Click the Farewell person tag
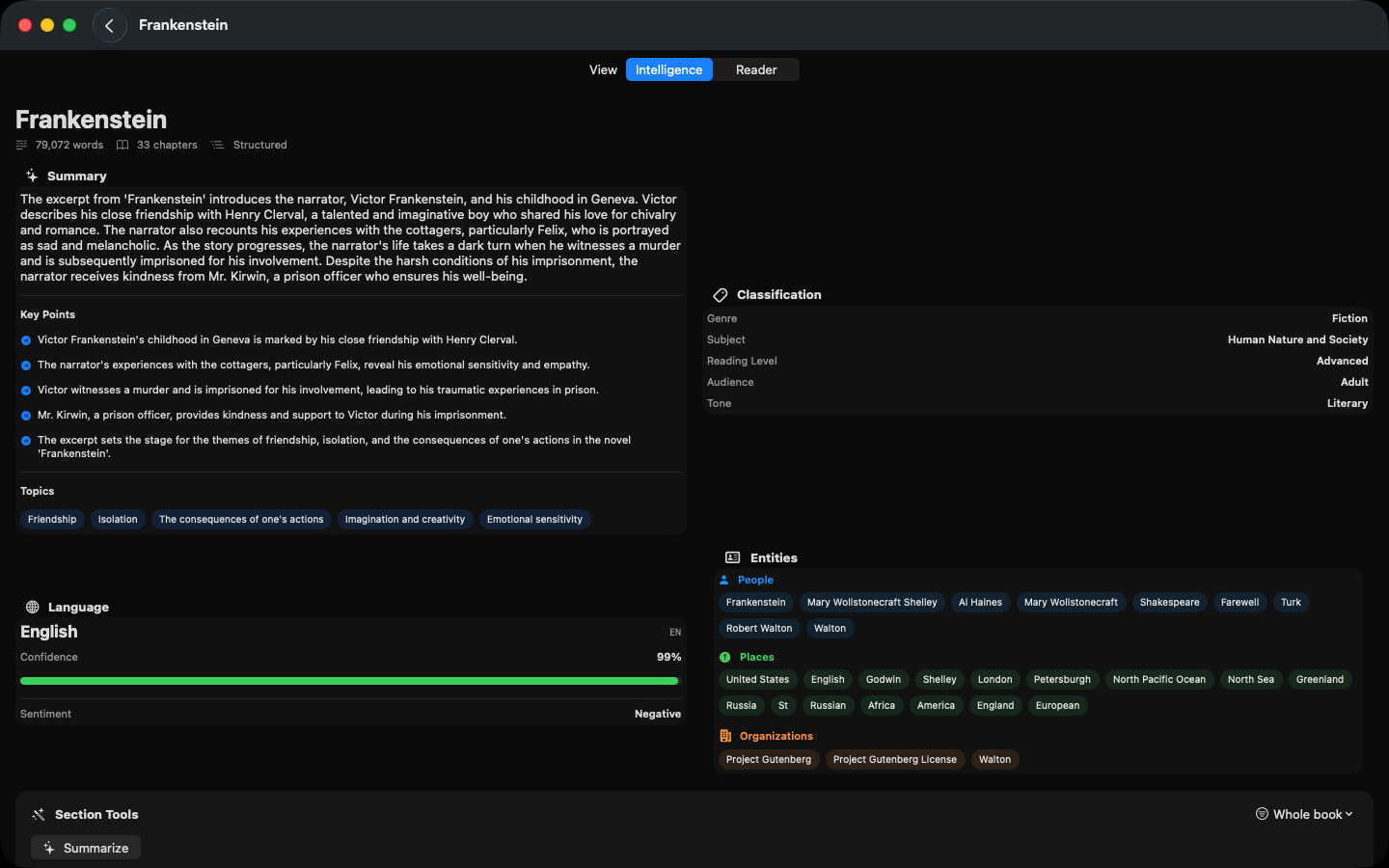The image size is (1389, 868). [x=1239, y=602]
